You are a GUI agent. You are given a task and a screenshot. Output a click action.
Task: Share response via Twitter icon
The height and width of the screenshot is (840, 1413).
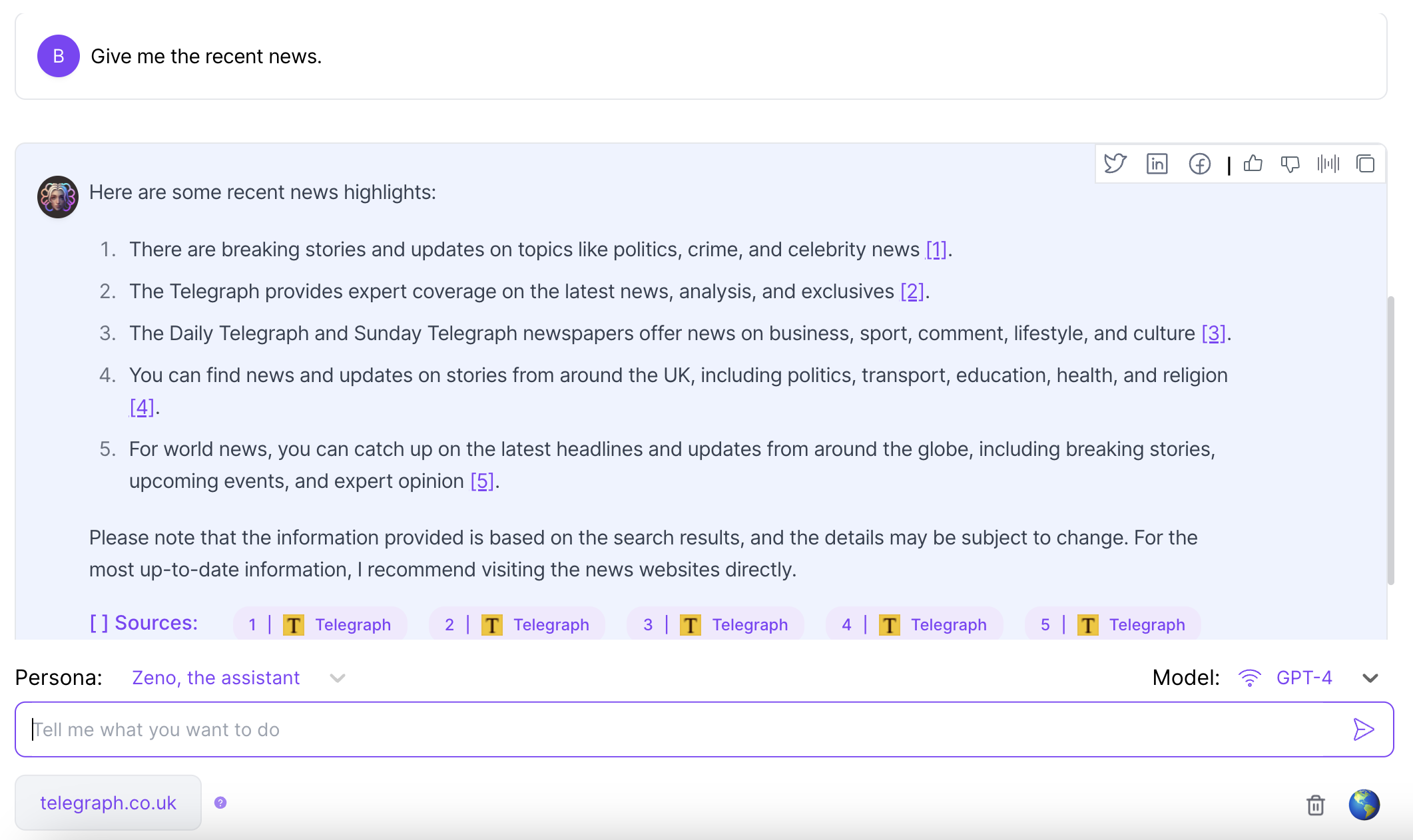[1115, 164]
